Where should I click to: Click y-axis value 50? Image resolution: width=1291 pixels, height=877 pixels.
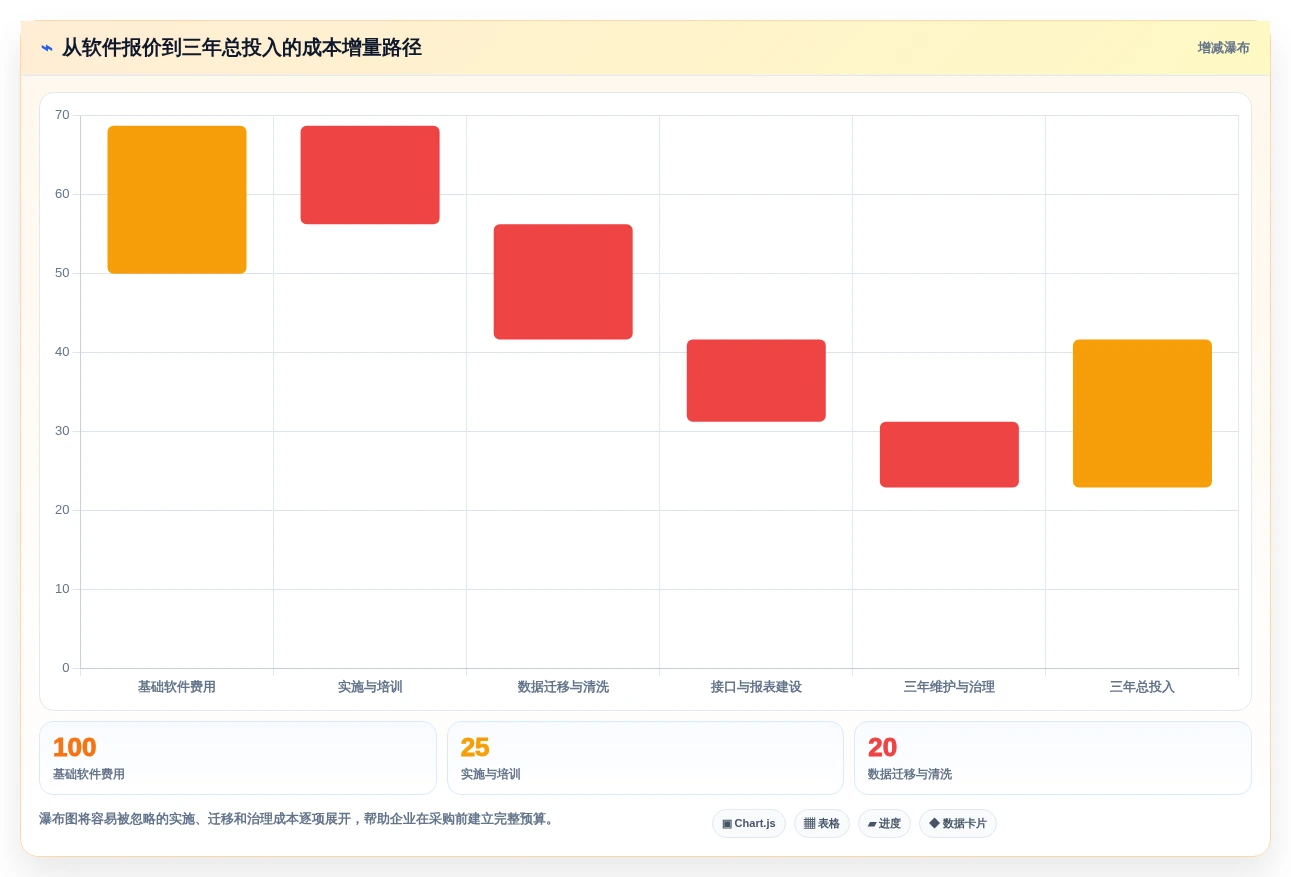[x=62, y=273]
